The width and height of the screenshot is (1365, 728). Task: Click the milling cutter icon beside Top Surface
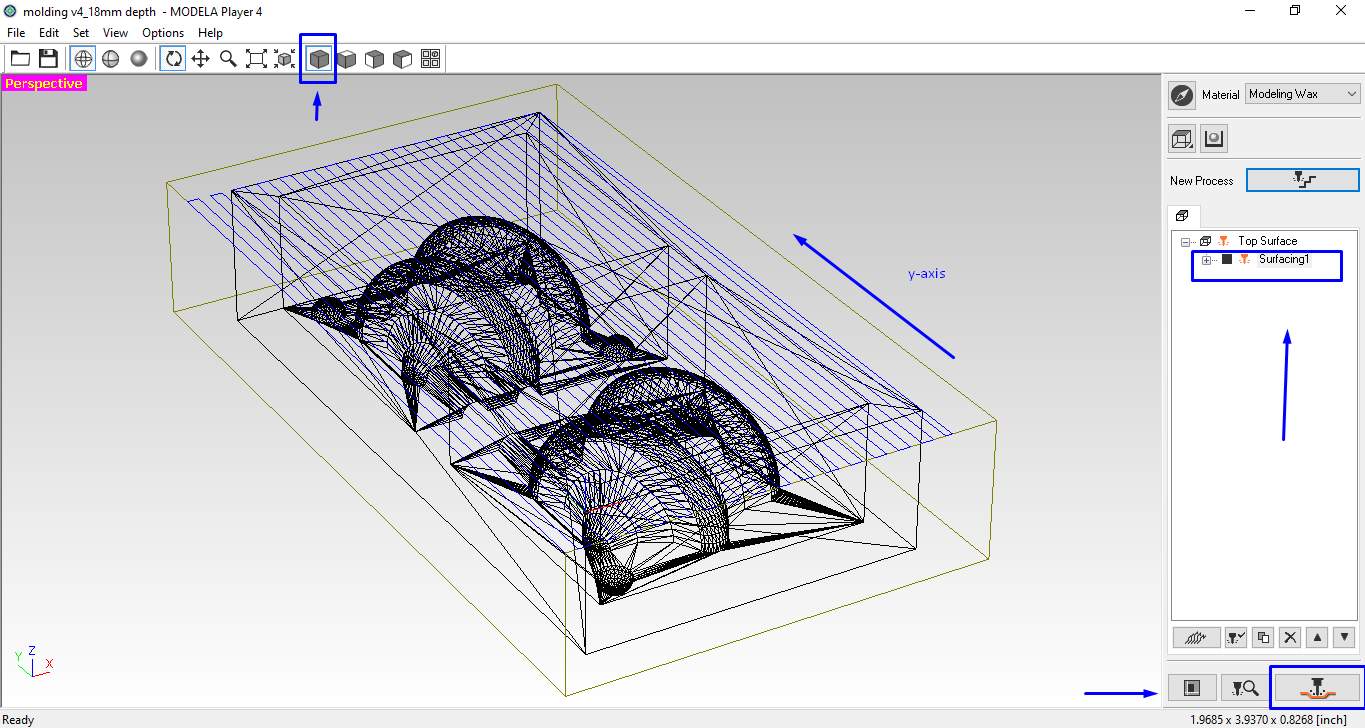point(1224,241)
